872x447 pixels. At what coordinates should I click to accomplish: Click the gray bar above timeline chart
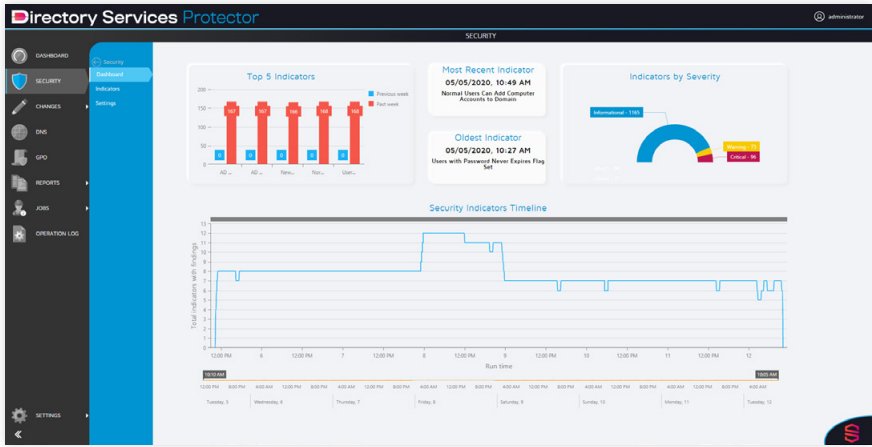[499, 220]
